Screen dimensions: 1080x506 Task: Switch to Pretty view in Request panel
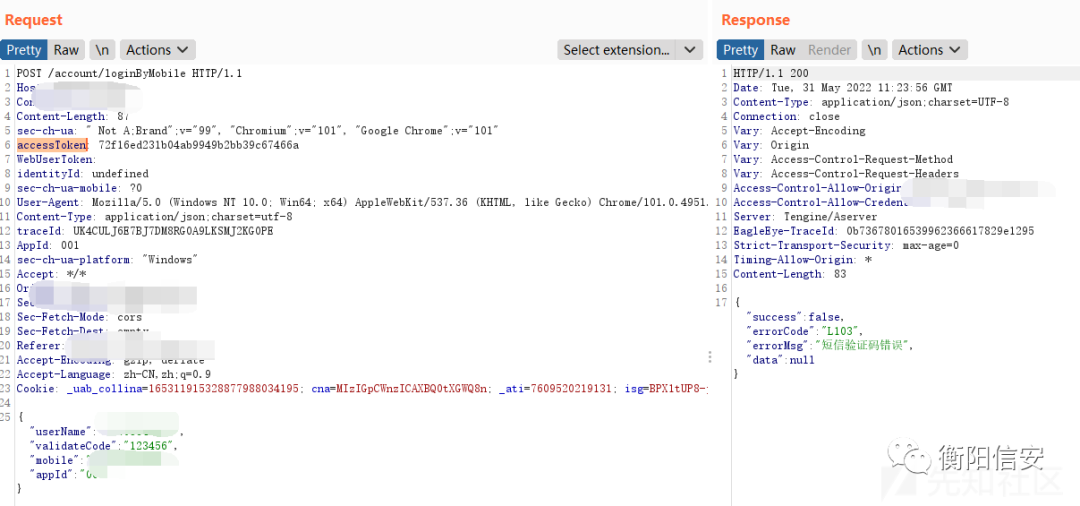click(24, 50)
